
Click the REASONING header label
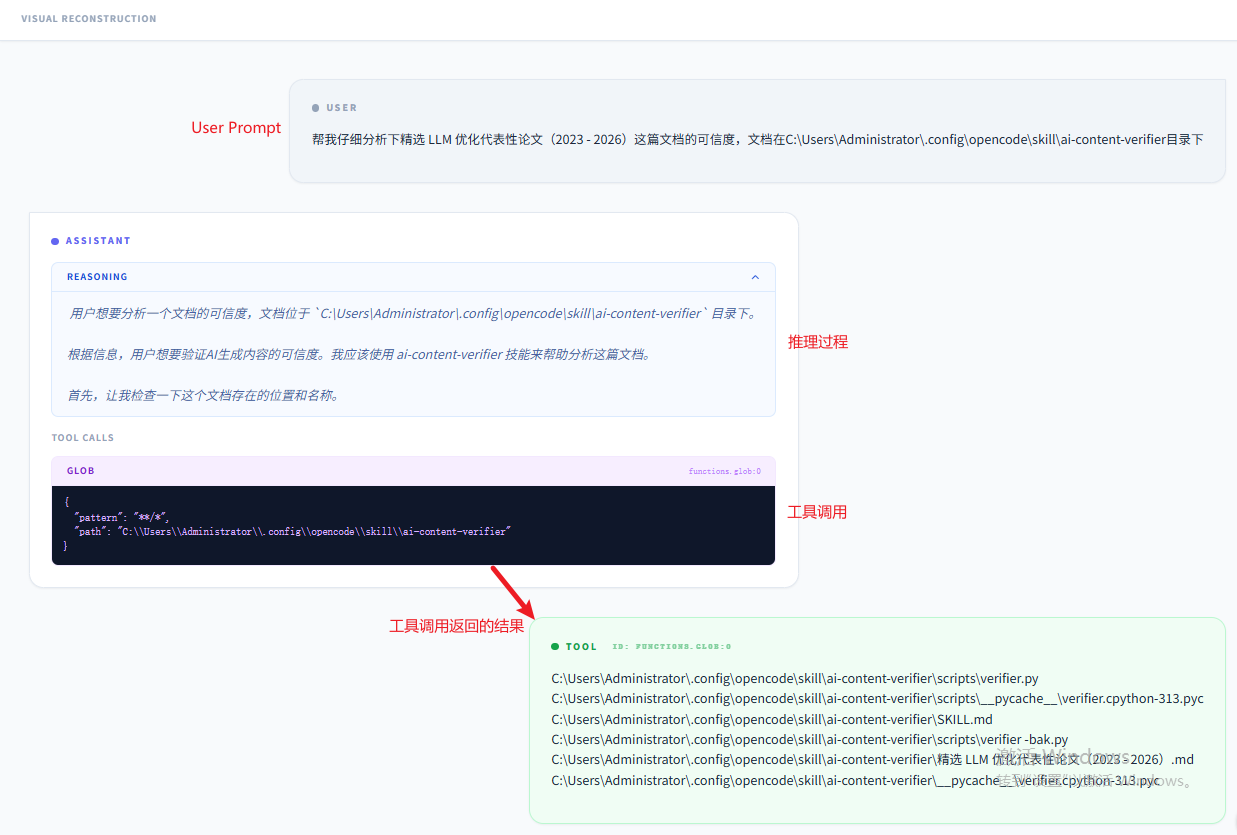[97, 277]
